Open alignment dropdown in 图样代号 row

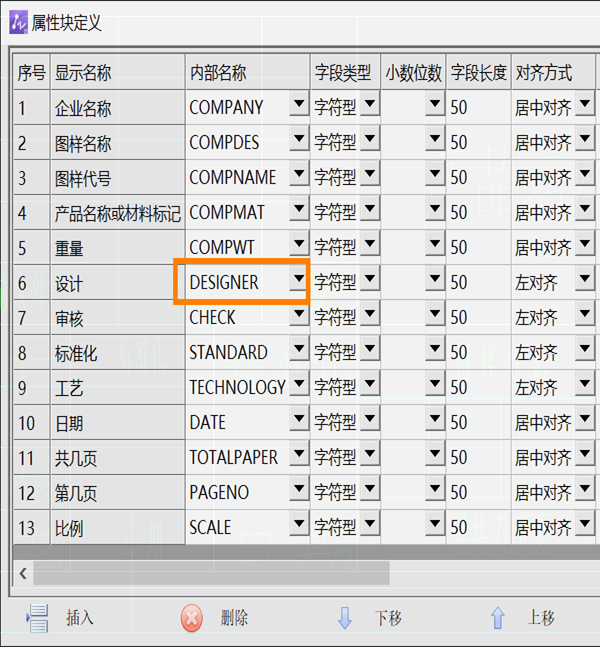pyautogui.click(x=585, y=174)
